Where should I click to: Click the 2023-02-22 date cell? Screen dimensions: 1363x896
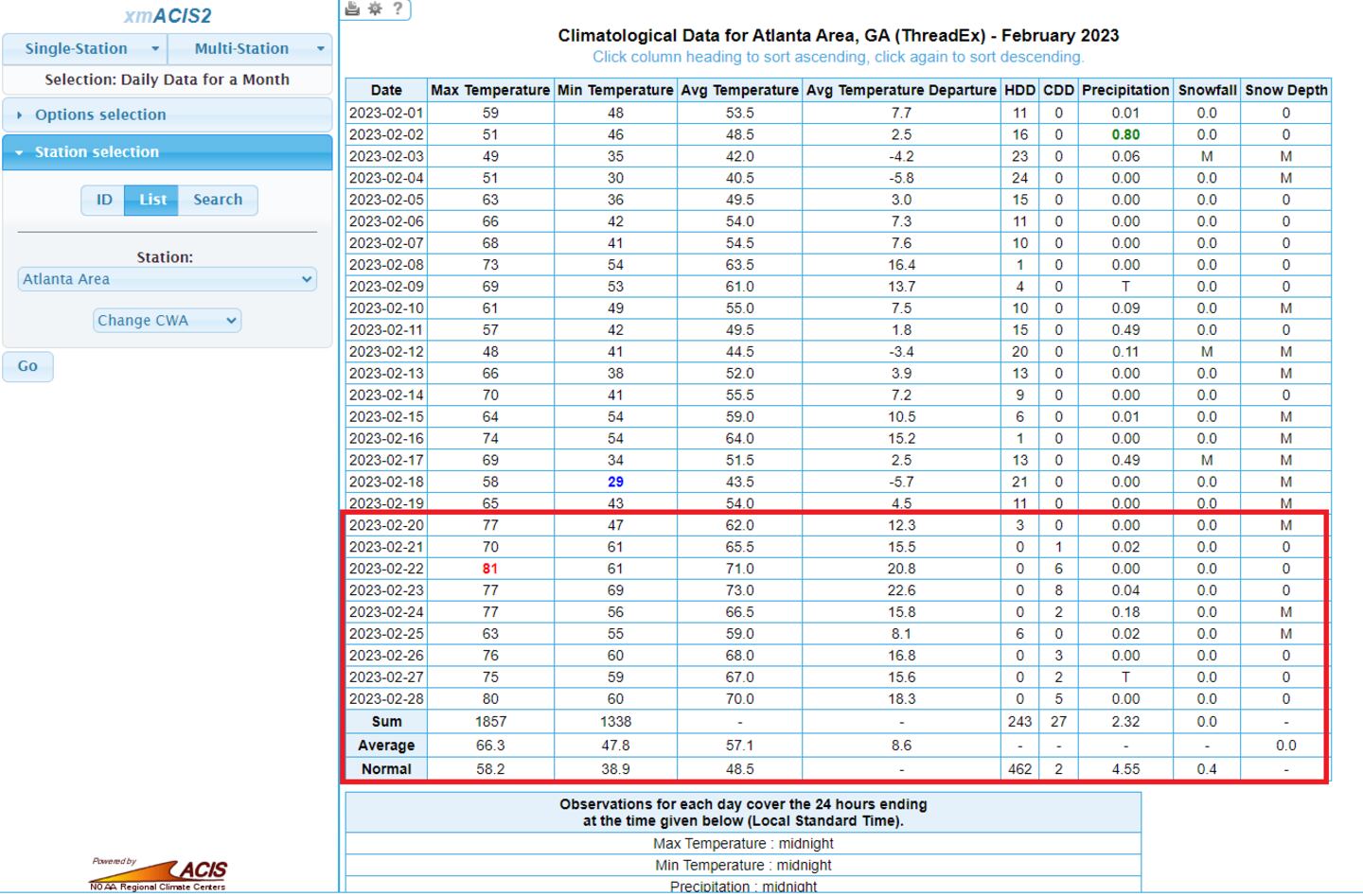386,569
